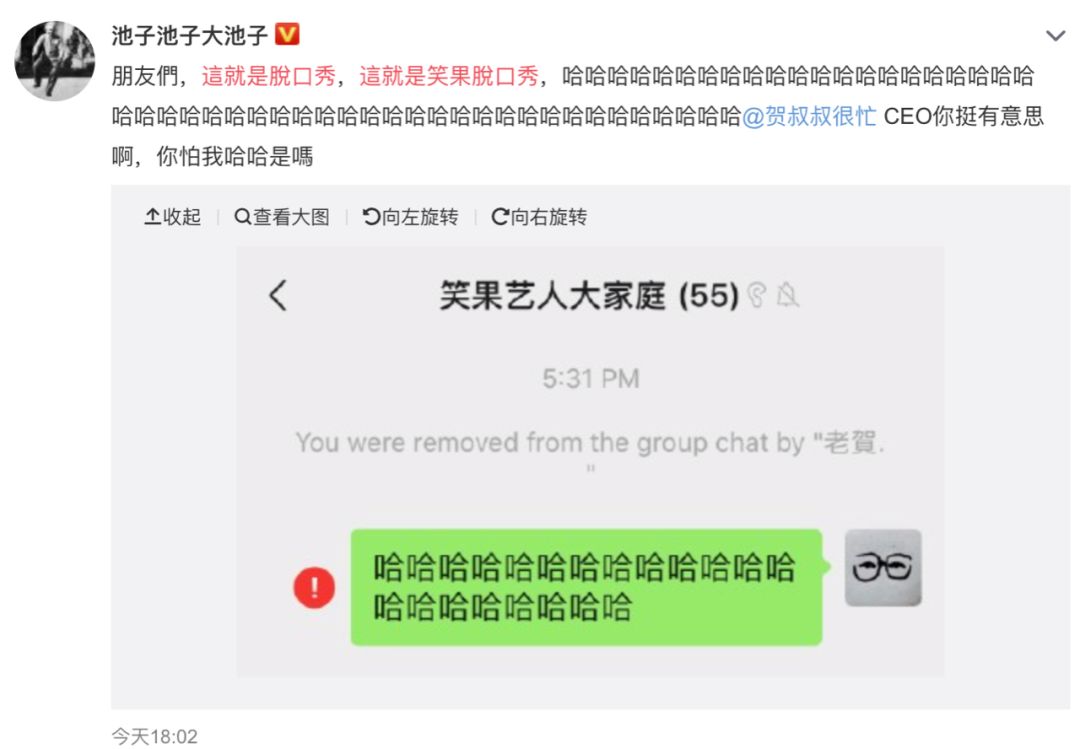Open the @贺叔叔很忙 mention link
The width and height of the screenshot is (1080, 749).
tap(809, 116)
